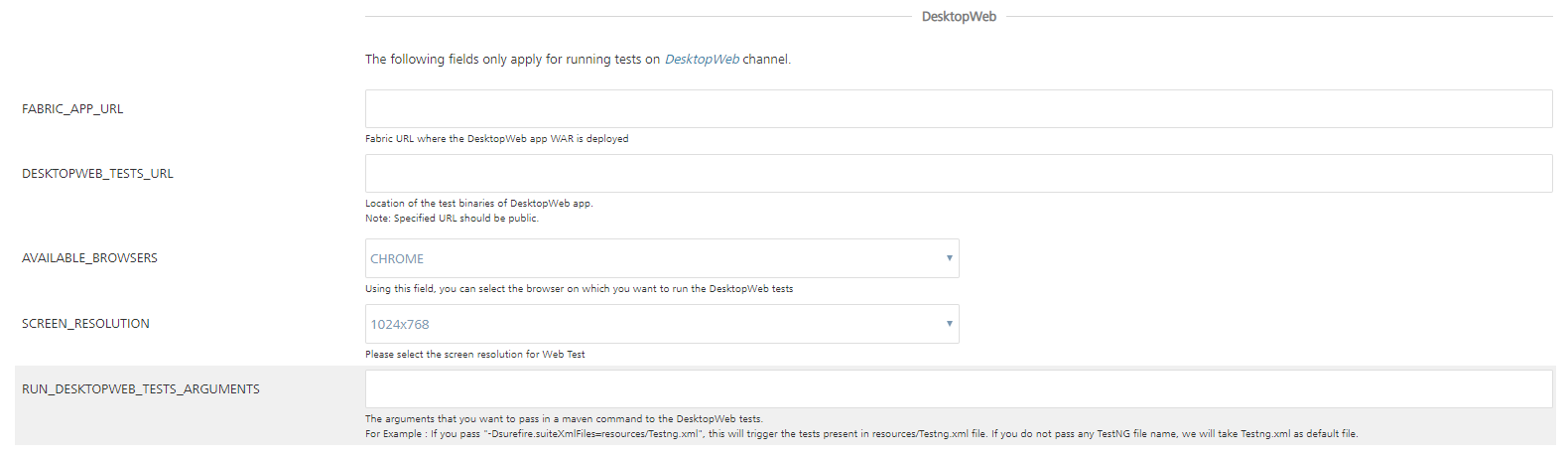
Task: Follow the italic DesktopWeb channel link
Action: tap(702, 60)
